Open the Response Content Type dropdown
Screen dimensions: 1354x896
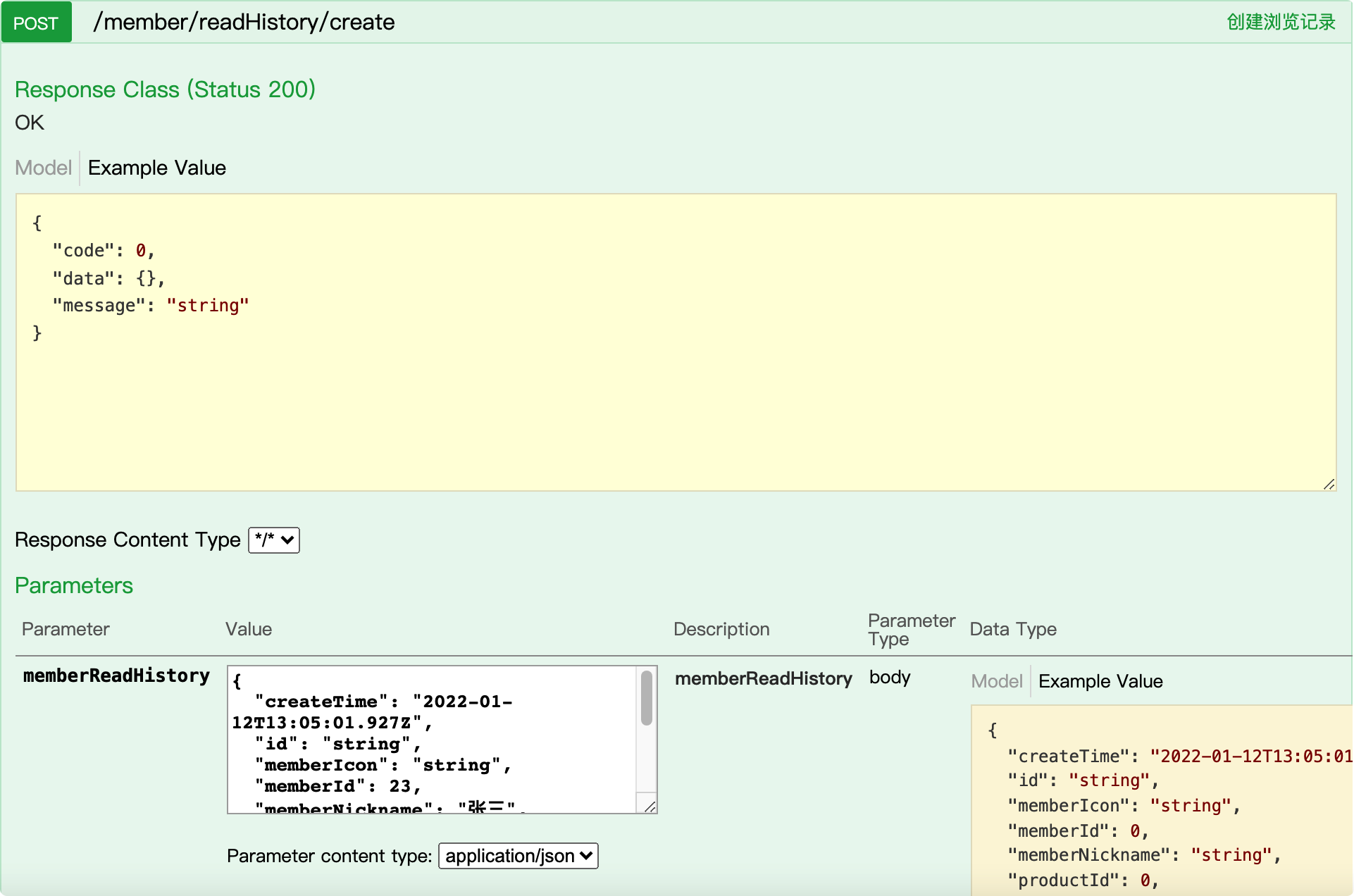(273, 540)
